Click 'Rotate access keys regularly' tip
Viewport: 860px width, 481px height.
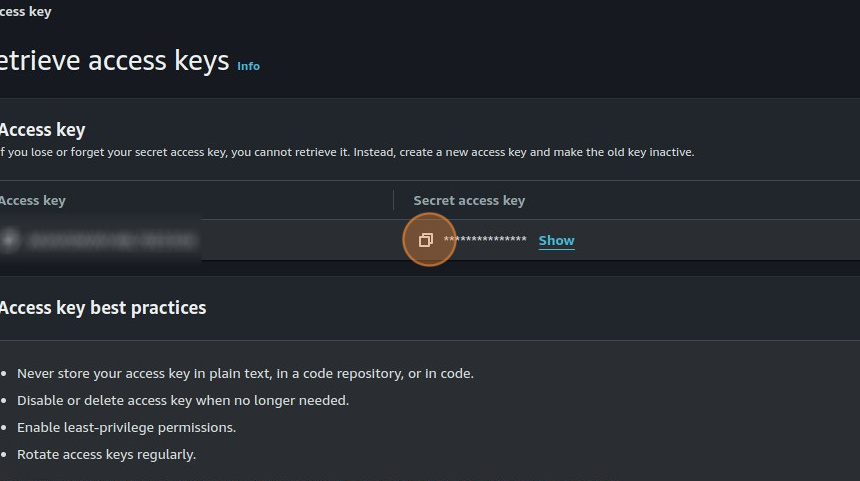pos(106,455)
